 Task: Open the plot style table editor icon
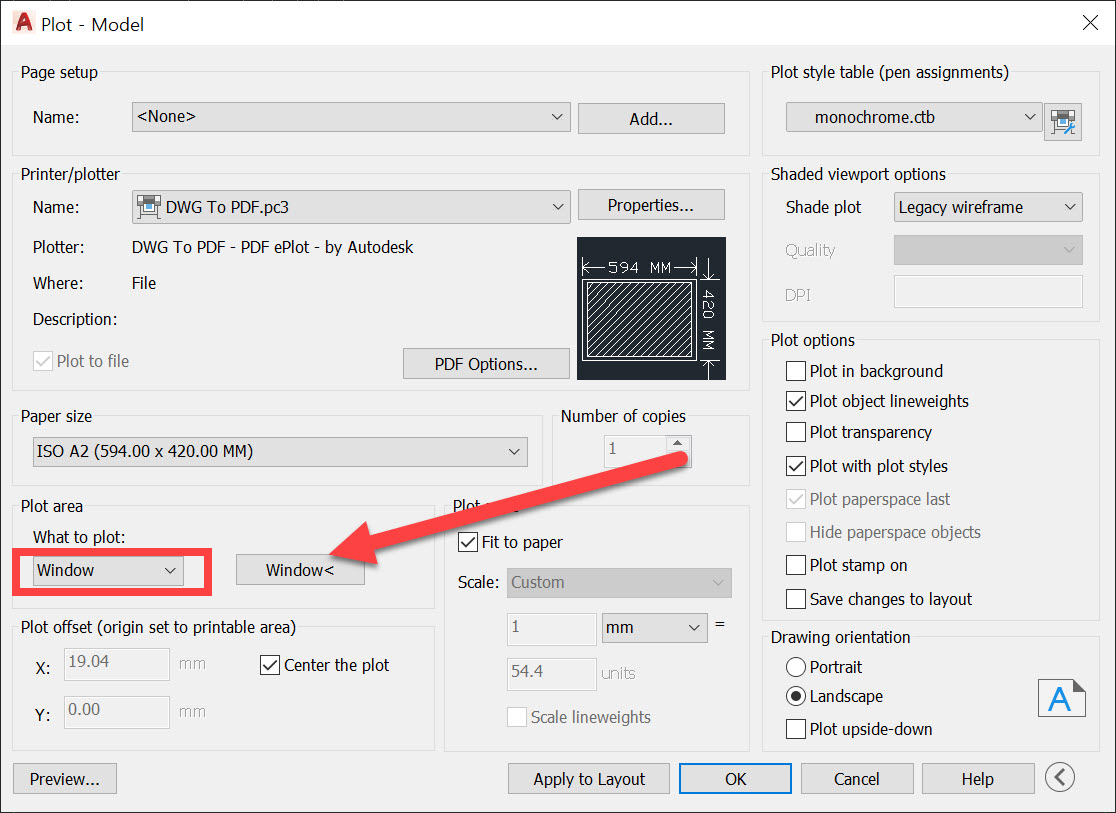1063,122
